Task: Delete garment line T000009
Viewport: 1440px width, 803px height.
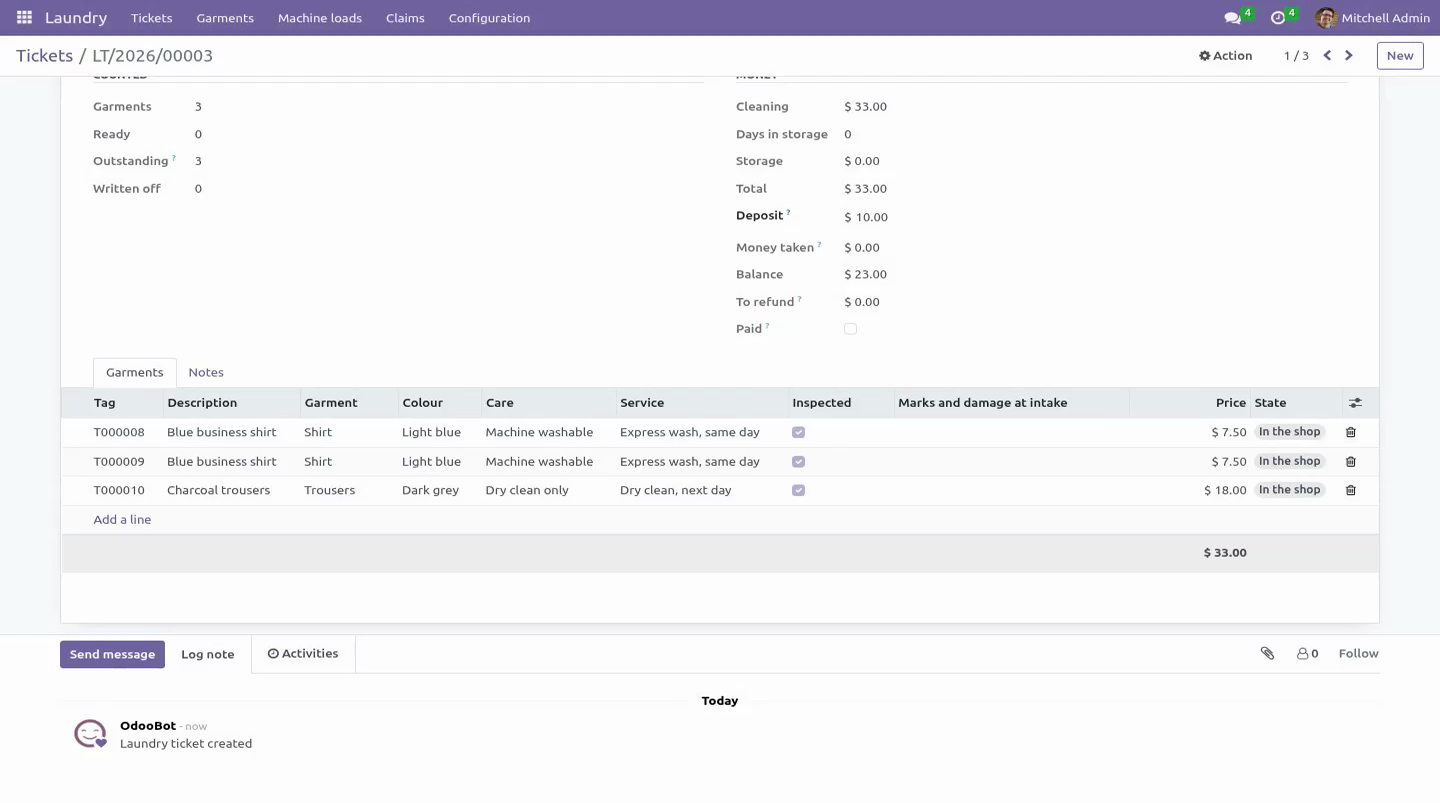Action: pyautogui.click(x=1351, y=462)
